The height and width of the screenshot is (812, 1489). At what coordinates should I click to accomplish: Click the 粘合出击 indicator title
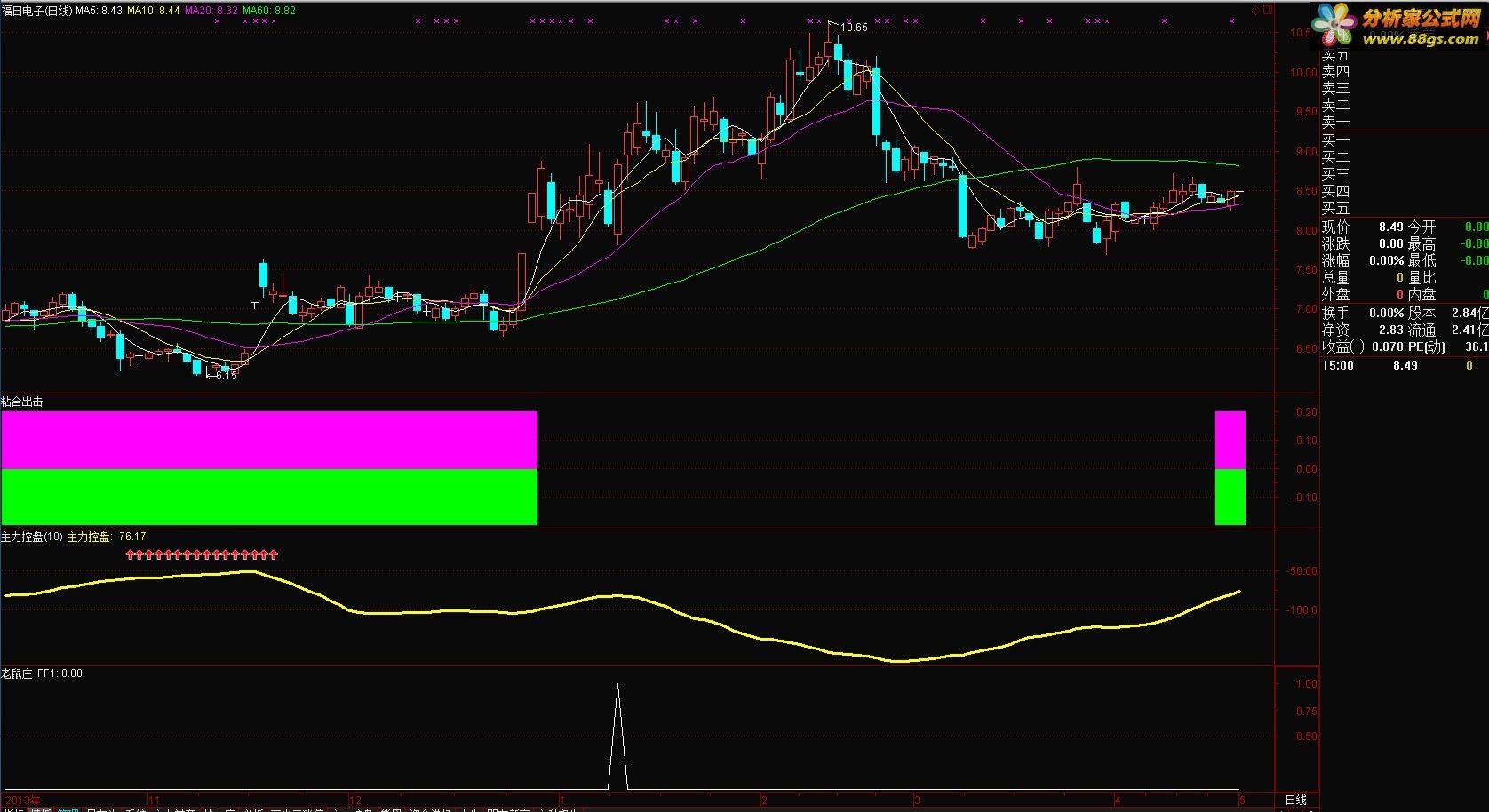click(22, 402)
